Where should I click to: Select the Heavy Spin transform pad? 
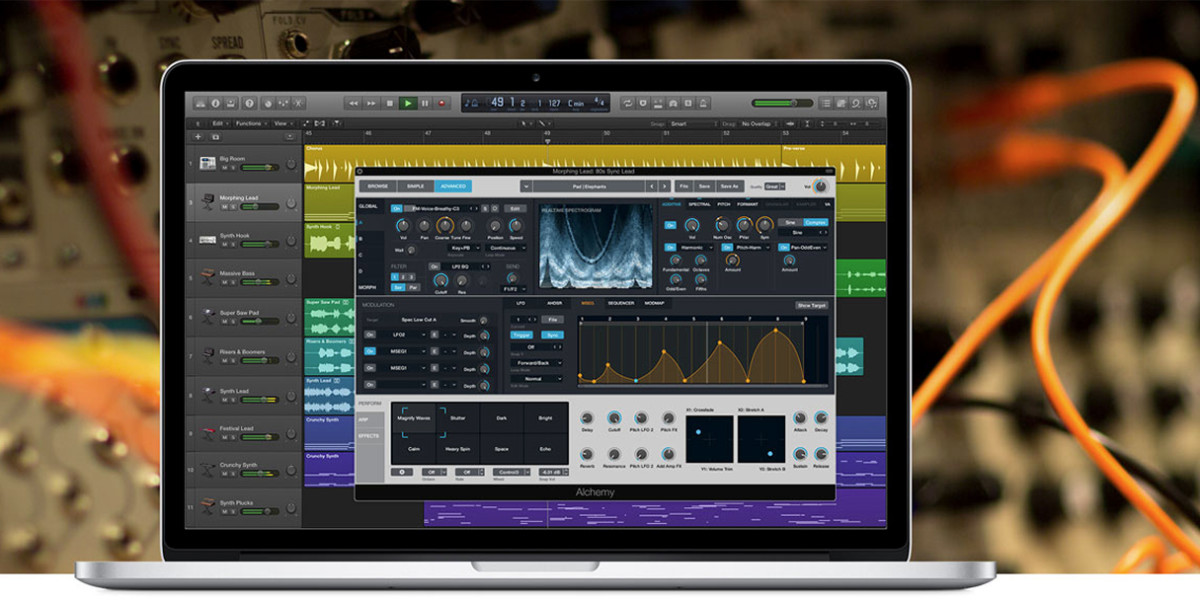pos(457,448)
